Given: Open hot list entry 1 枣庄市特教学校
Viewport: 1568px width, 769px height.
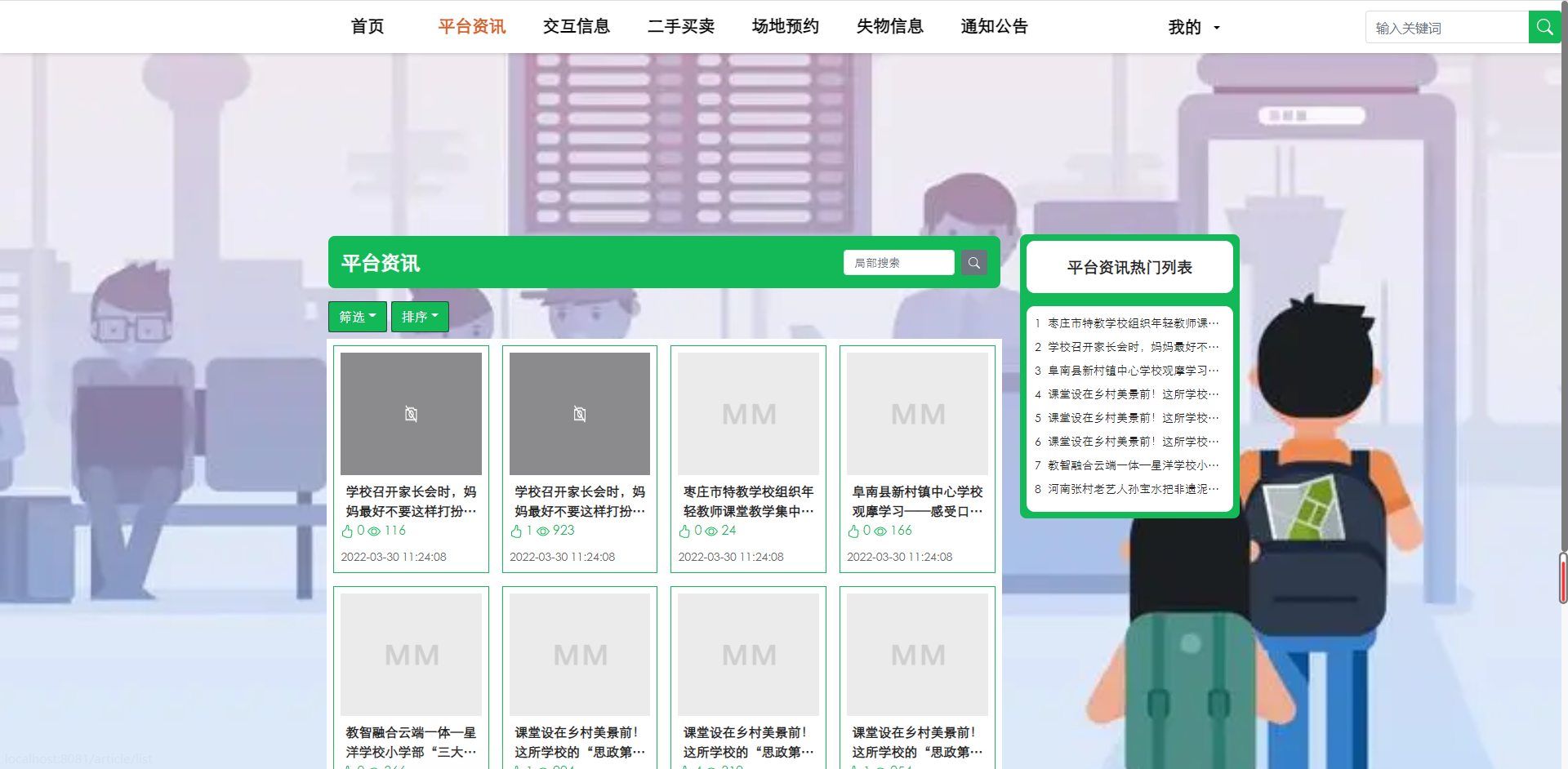Looking at the screenshot, I should 1129,322.
